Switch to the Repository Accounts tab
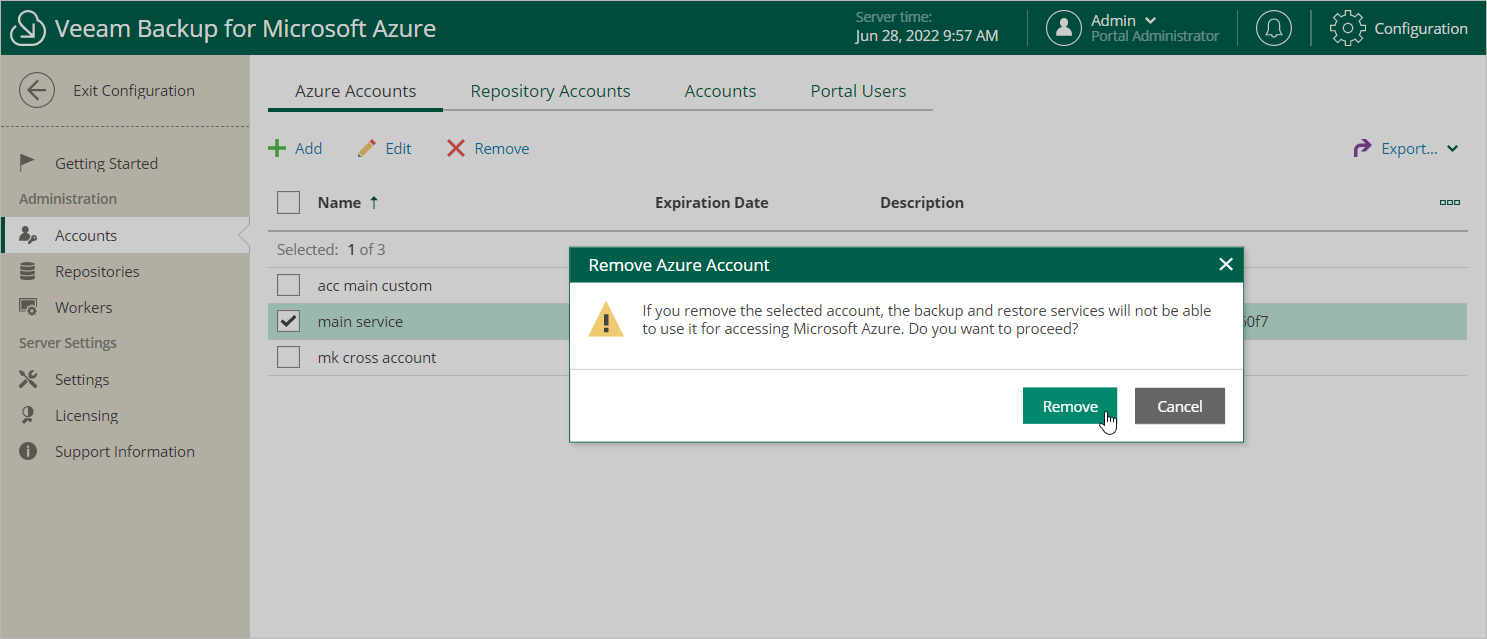Screen dimensions: 1487x639 tap(550, 91)
